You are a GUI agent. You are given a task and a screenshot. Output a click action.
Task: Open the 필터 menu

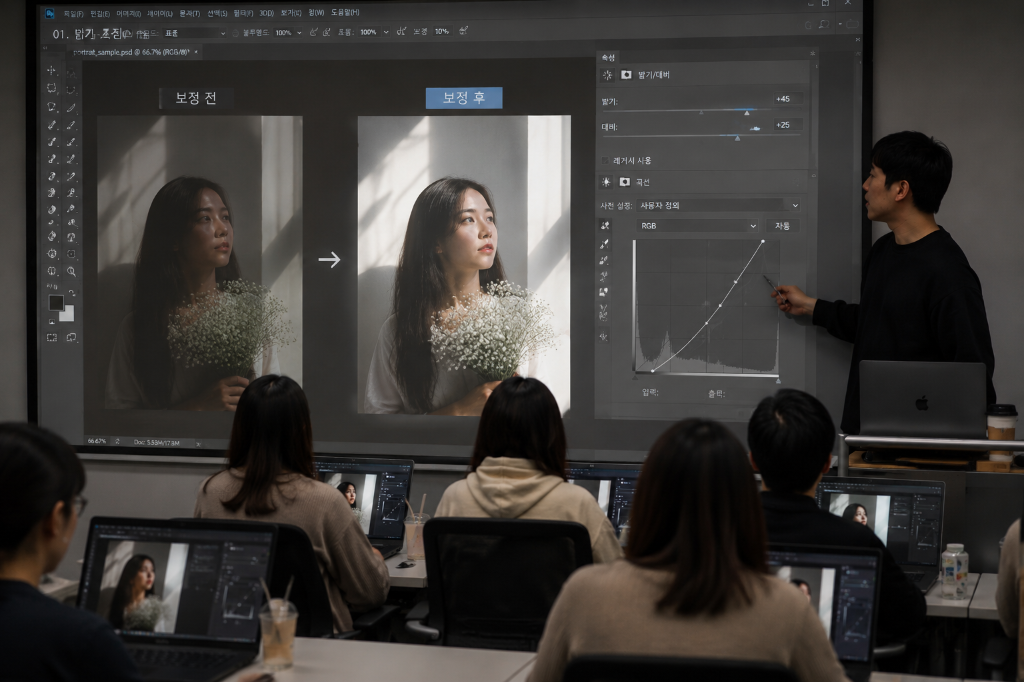click(x=243, y=13)
